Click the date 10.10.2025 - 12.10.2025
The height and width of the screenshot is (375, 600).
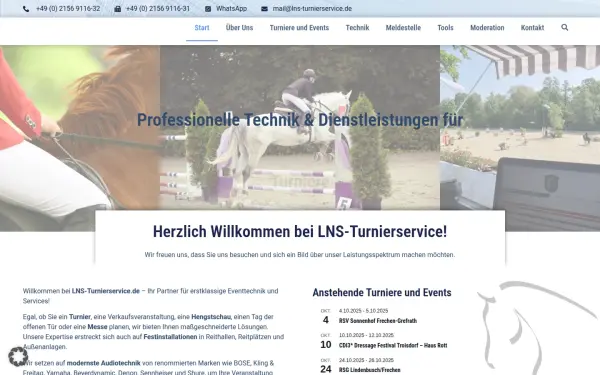pos(366,335)
